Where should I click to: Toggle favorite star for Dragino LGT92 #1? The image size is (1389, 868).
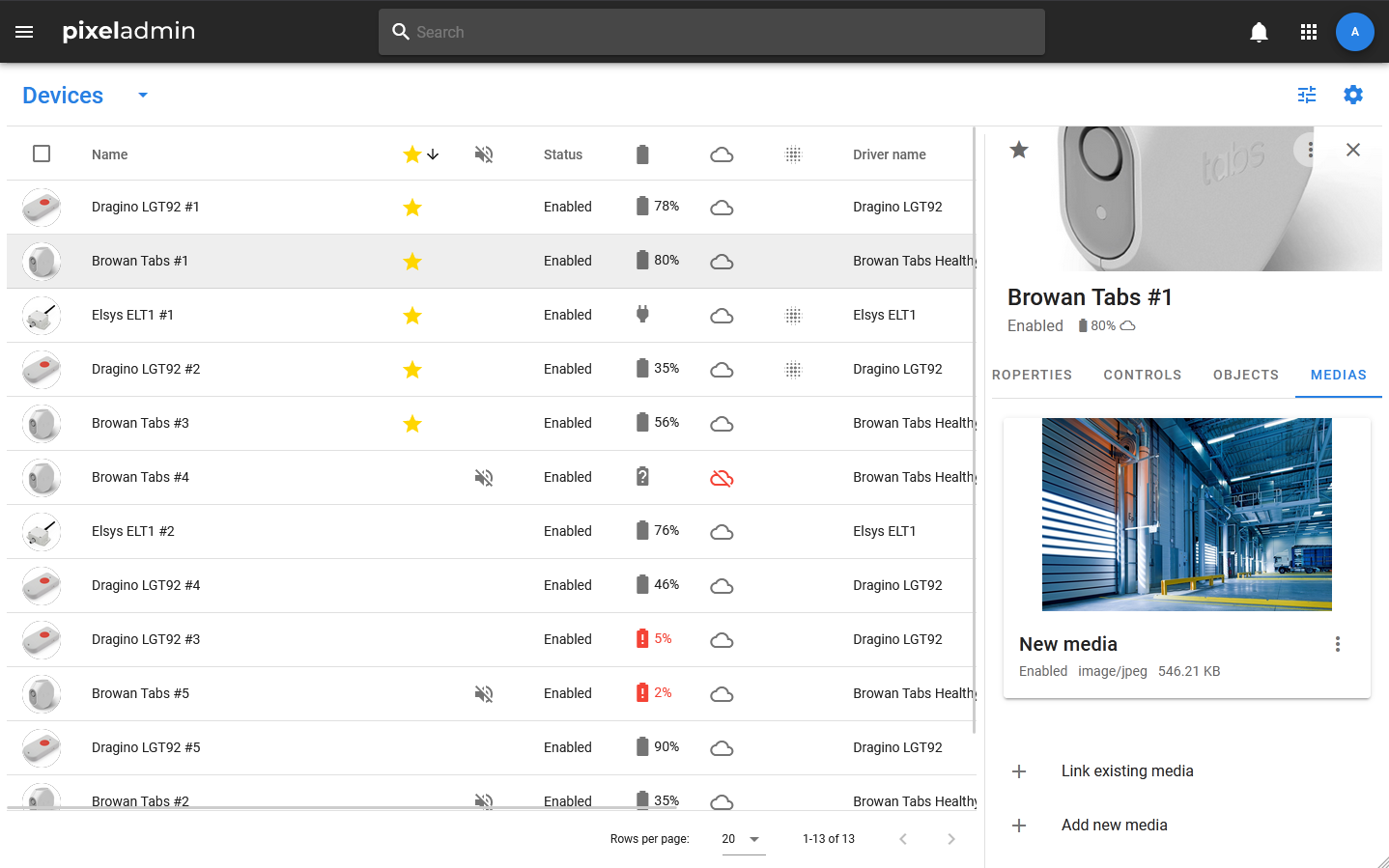(x=412, y=208)
